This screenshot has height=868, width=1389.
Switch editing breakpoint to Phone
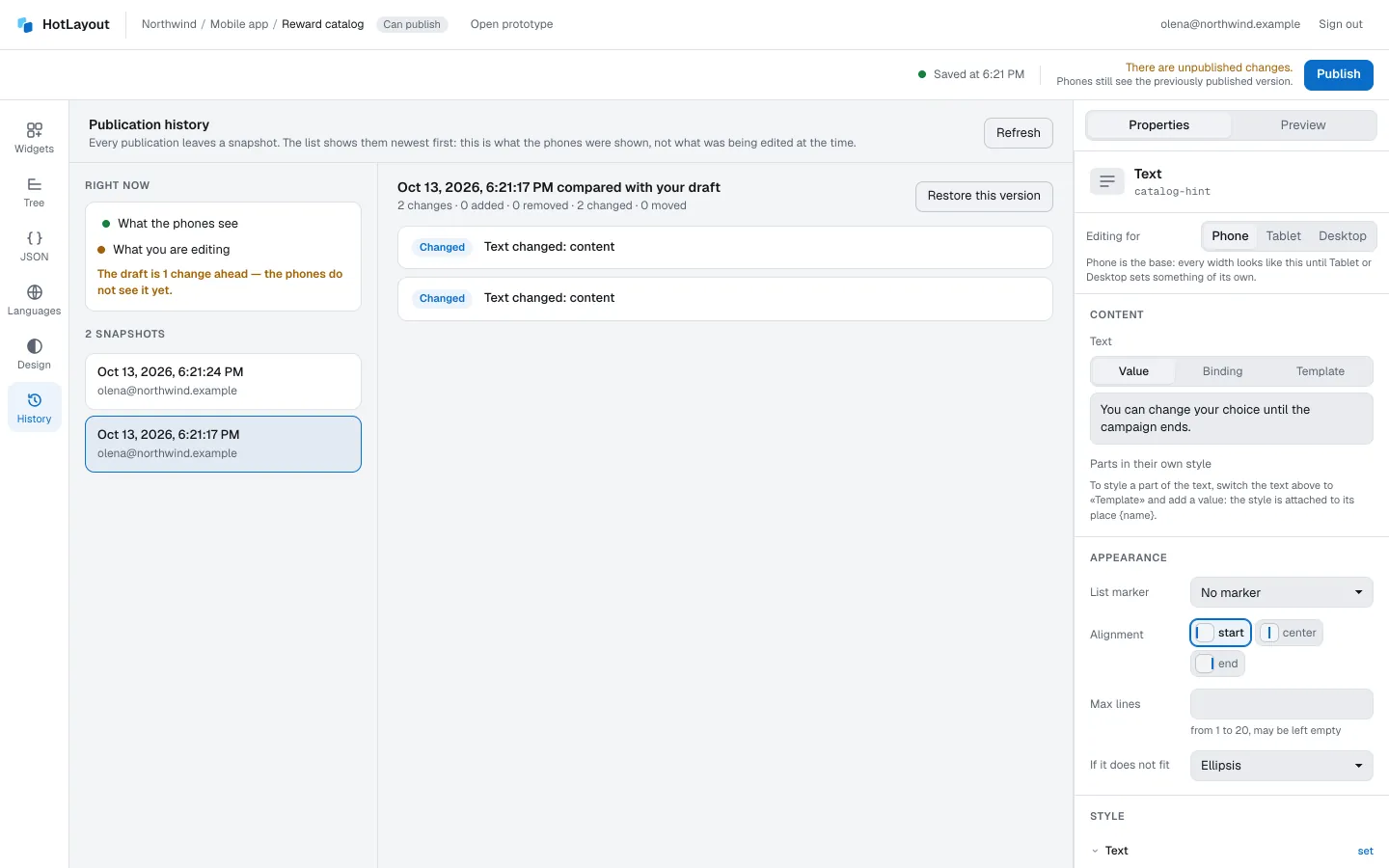pos(1230,236)
